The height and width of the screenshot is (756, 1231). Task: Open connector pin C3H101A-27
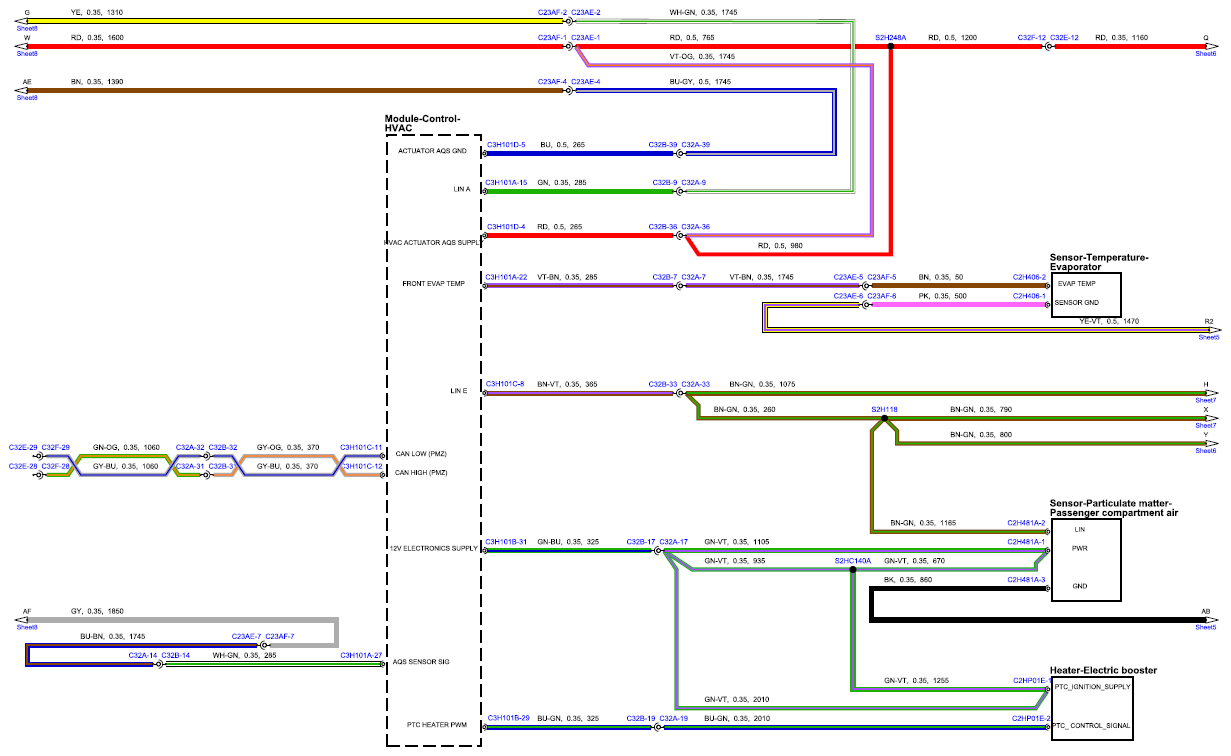(x=361, y=655)
